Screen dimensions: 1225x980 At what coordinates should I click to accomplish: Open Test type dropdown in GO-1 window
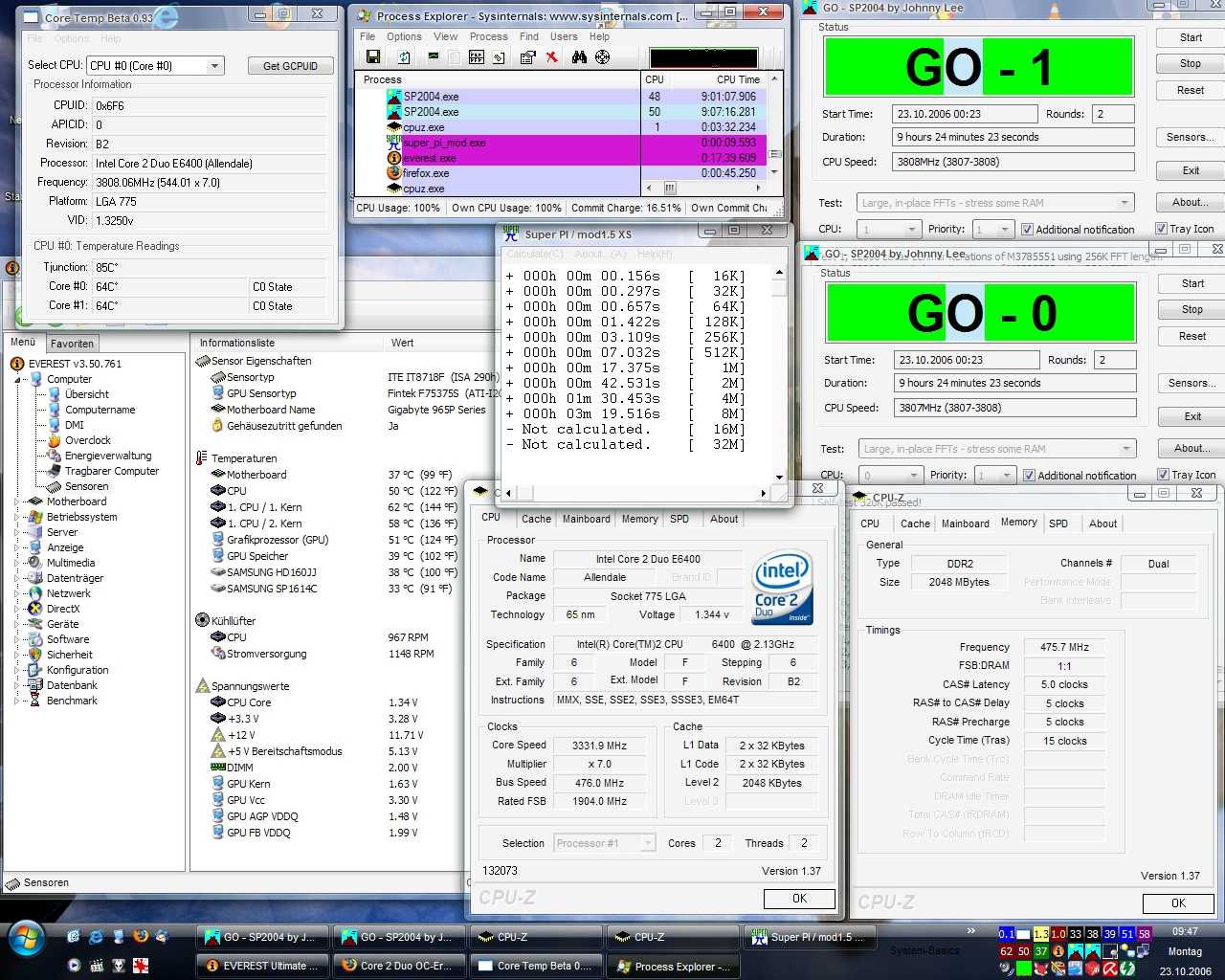[x=1125, y=203]
